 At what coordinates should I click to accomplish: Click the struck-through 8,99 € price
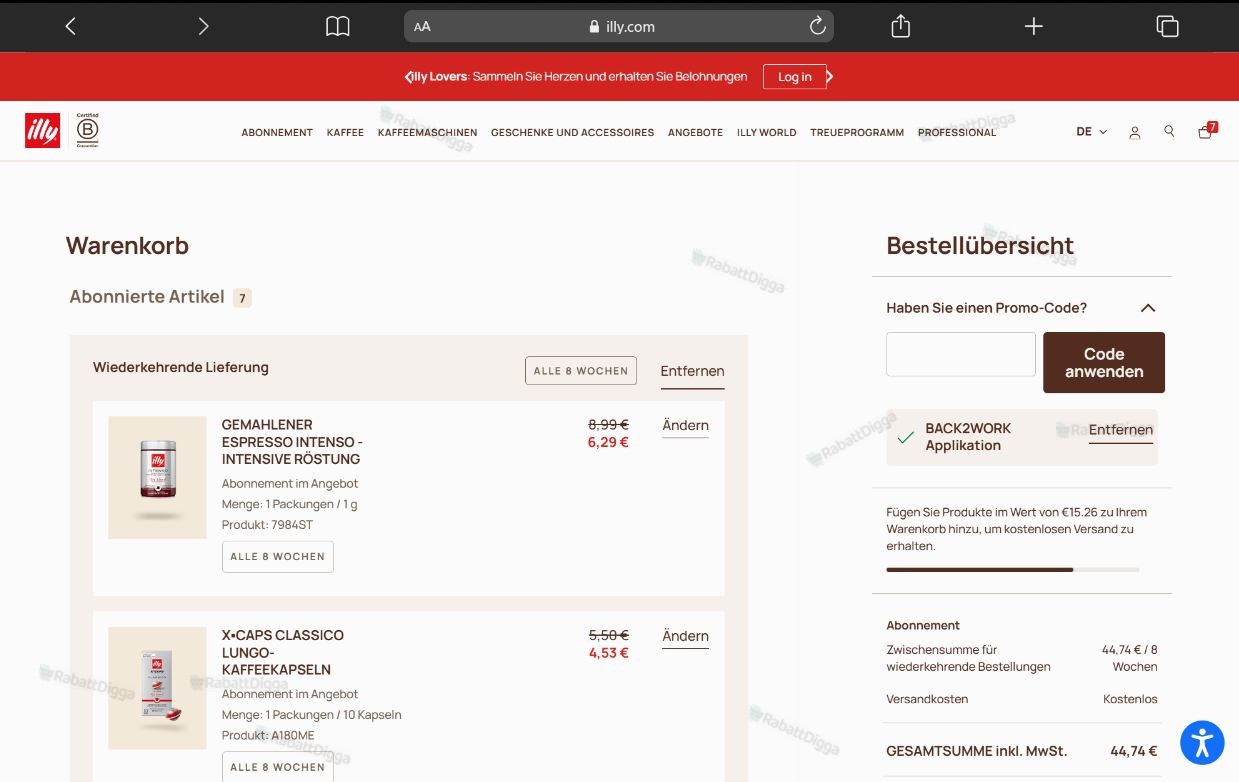(x=608, y=425)
